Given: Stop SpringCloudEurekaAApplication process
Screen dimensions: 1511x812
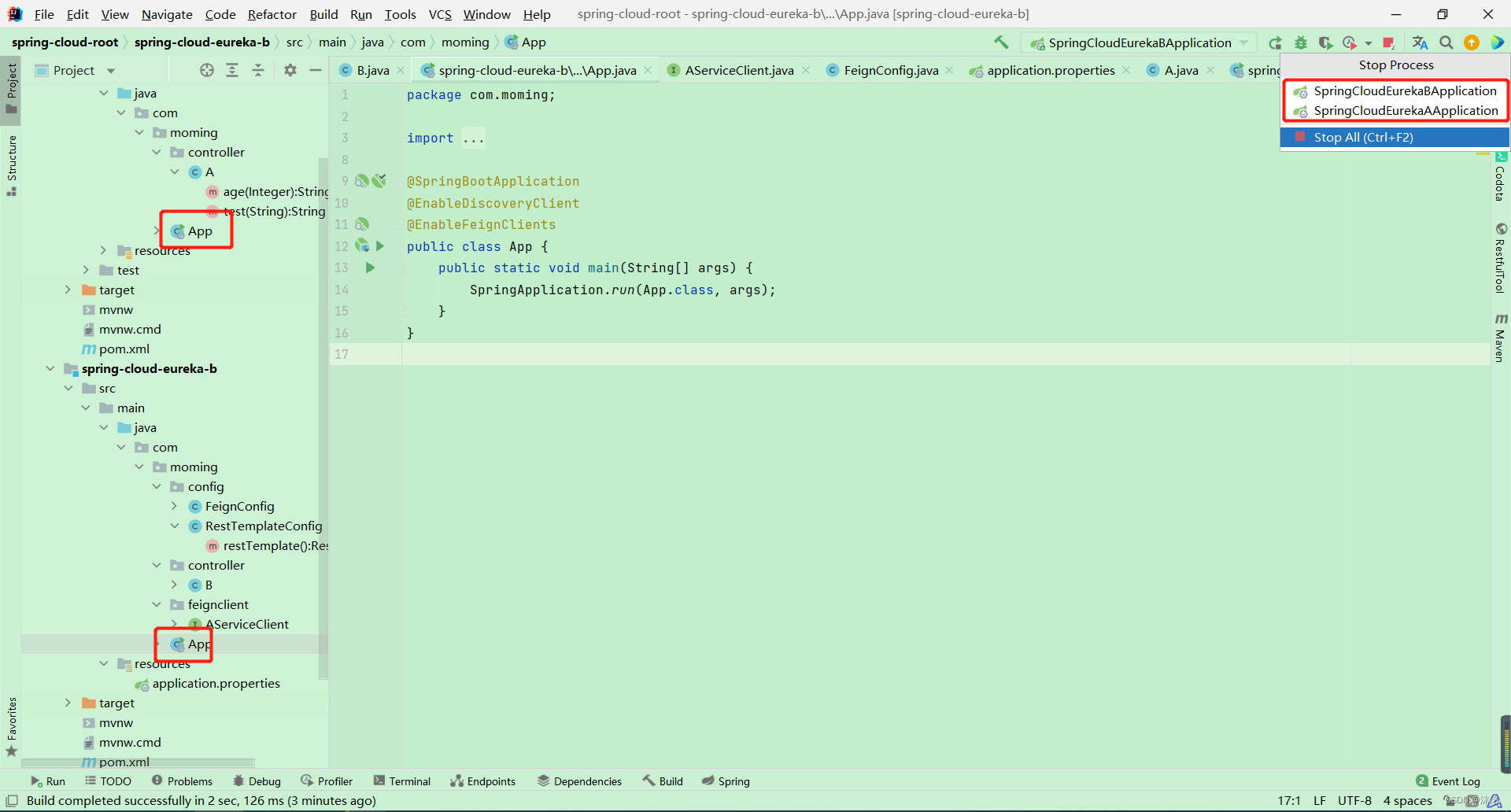Looking at the screenshot, I should click(x=1406, y=111).
